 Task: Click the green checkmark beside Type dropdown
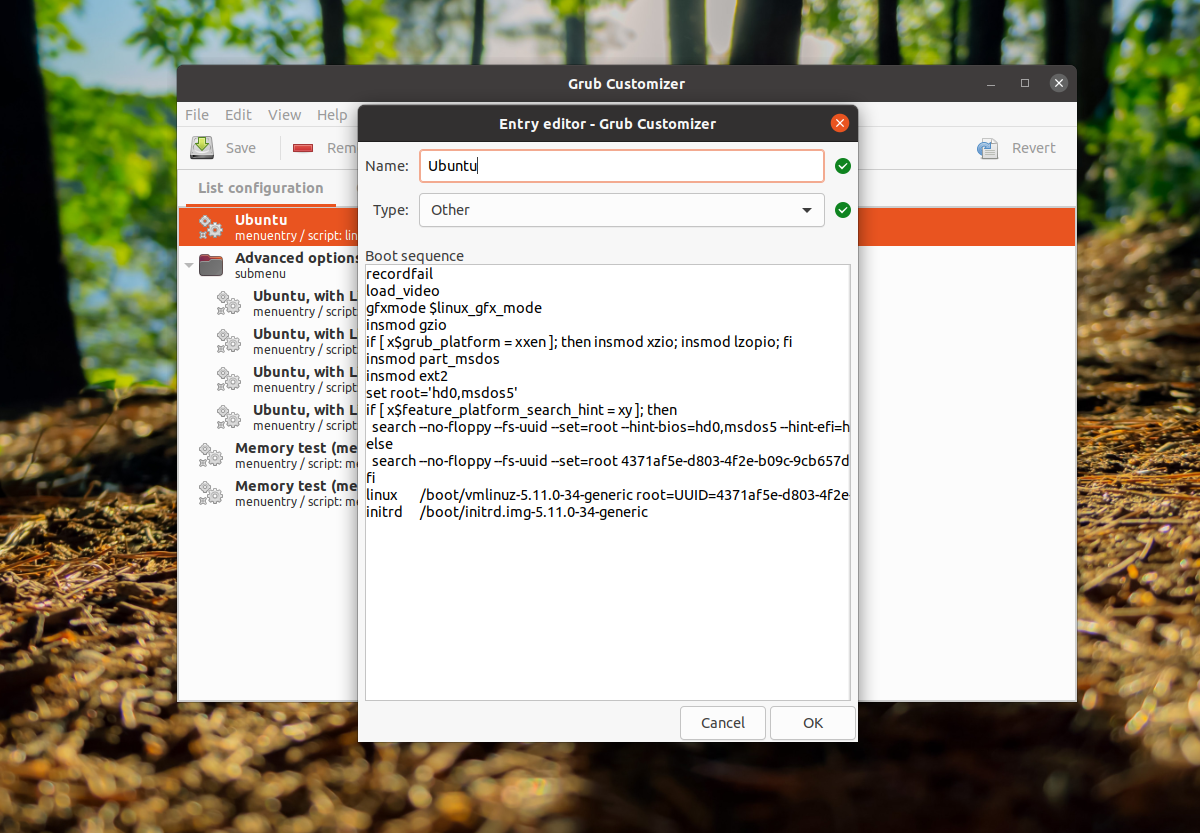pos(843,210)
